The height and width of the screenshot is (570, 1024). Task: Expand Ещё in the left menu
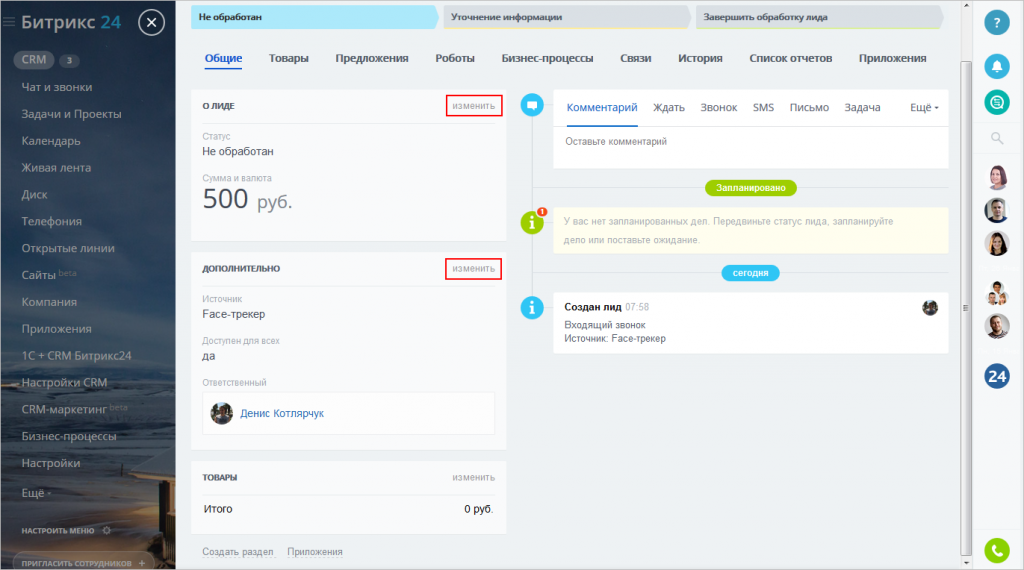tap(37, 493)
